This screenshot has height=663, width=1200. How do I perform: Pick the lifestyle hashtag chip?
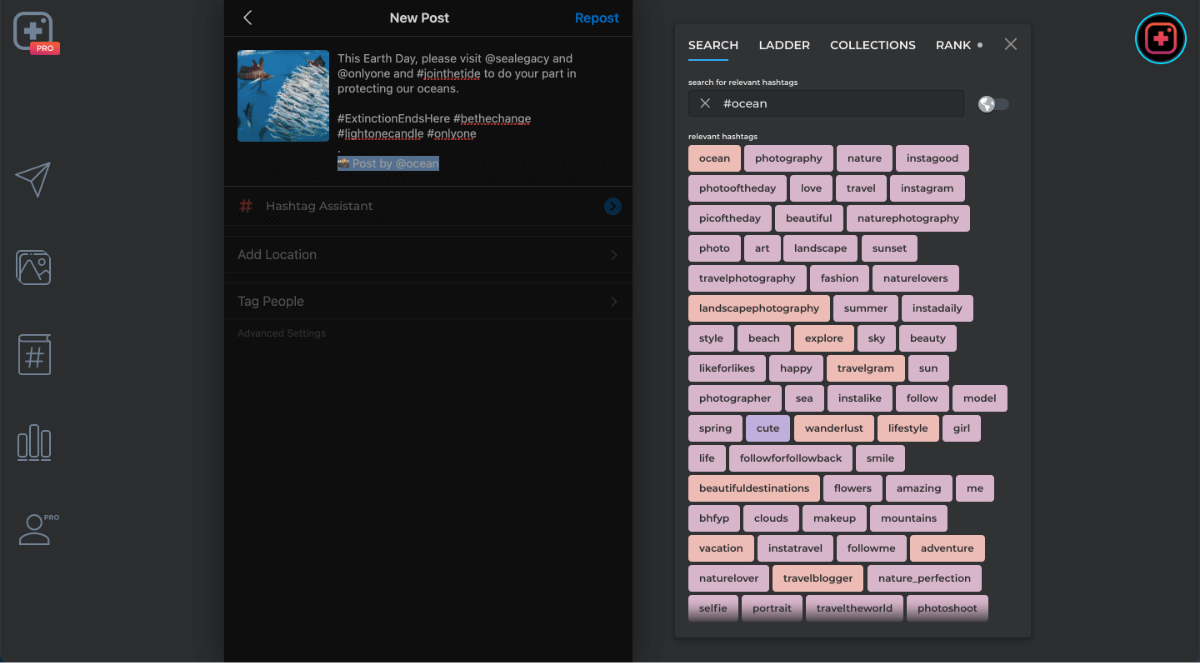[x=908, y=428]
